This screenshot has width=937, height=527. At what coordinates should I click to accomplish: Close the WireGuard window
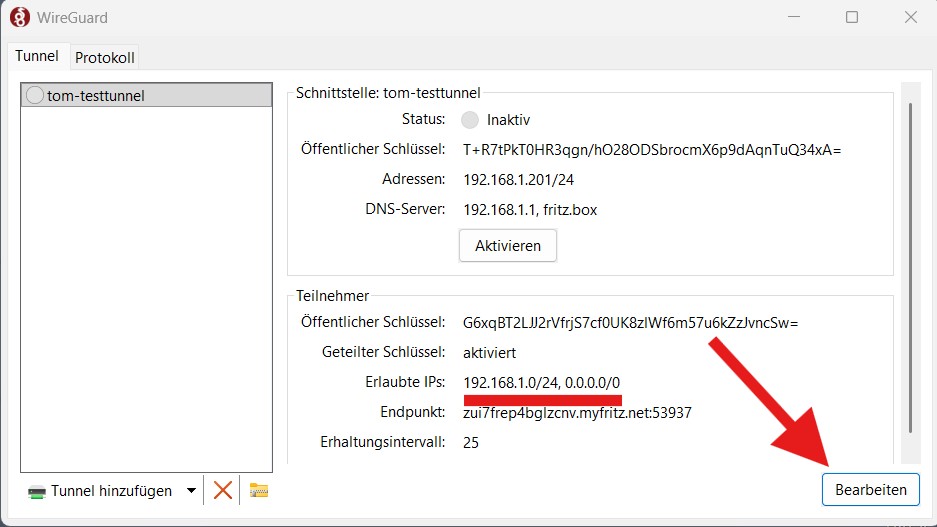click(x=910, y=17)
